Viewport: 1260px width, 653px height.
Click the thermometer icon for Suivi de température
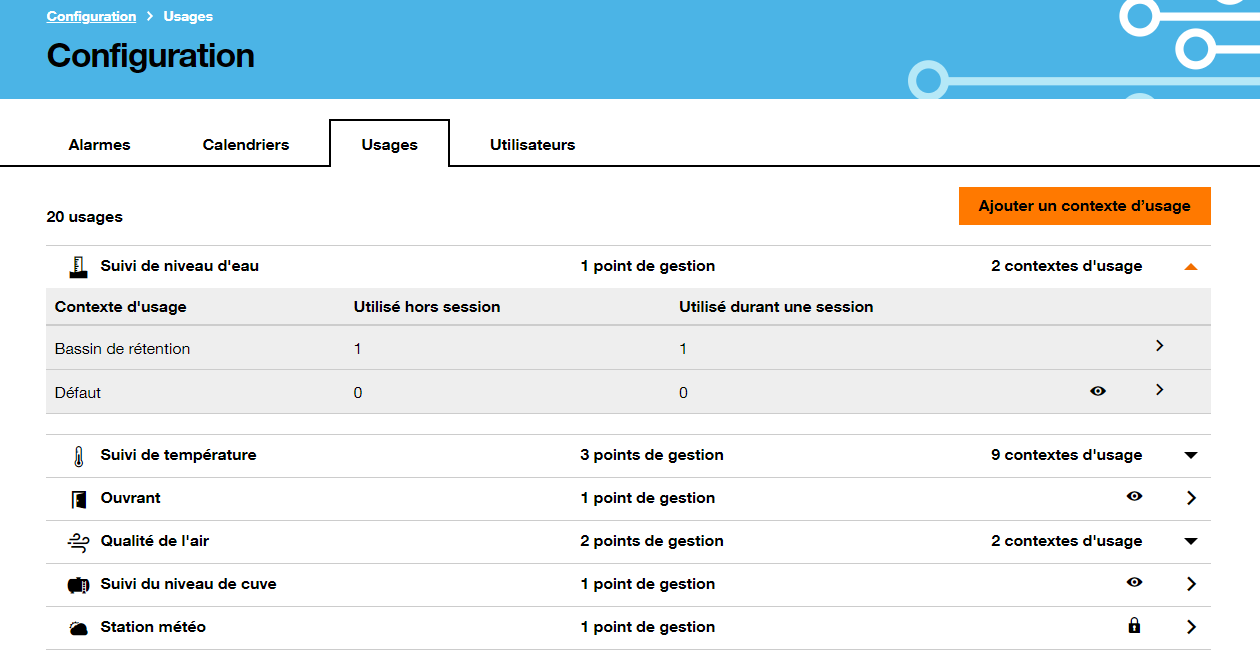(x=76, y=455)
